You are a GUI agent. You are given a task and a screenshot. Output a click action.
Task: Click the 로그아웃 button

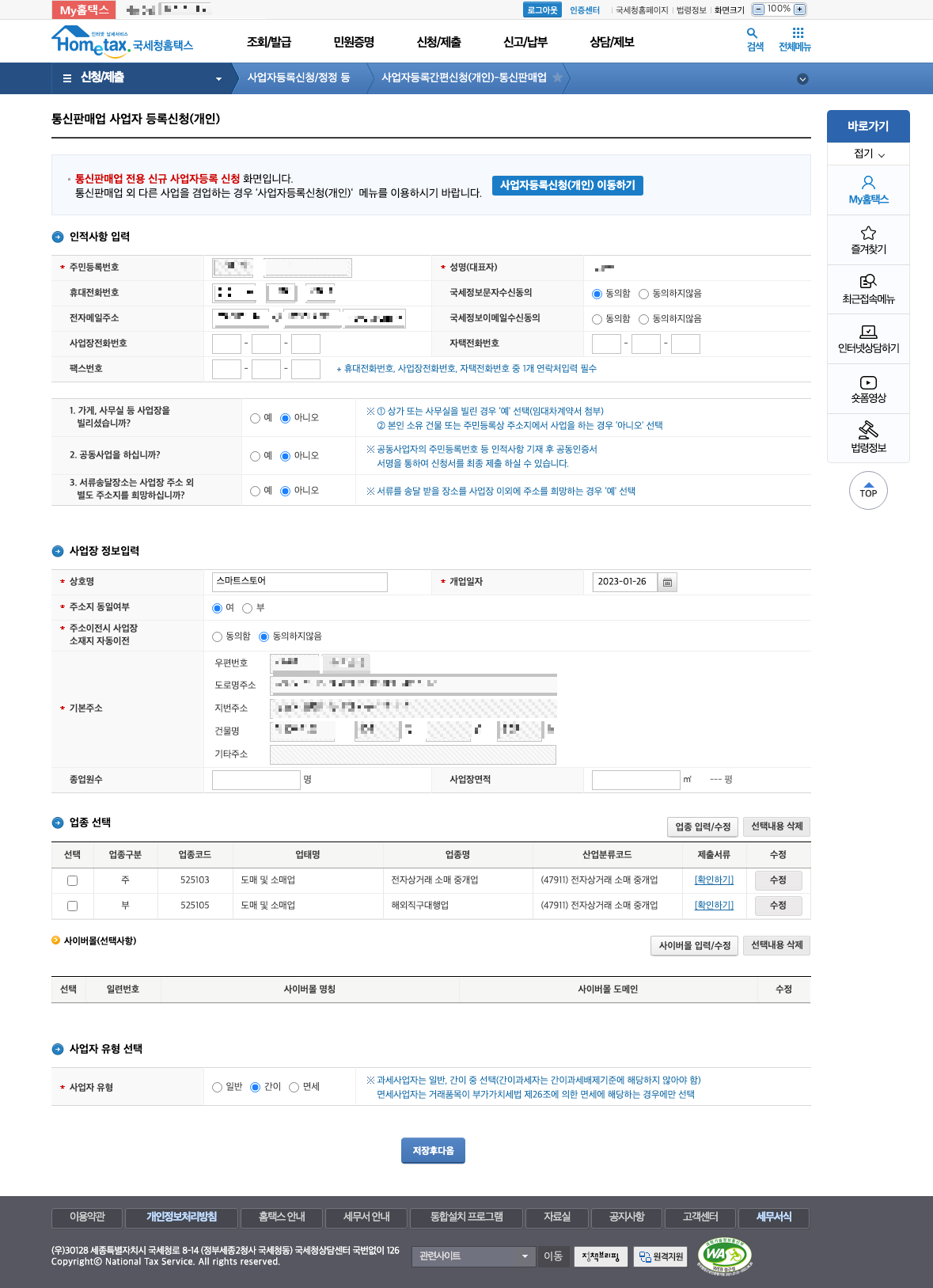[x=542, y=9]
